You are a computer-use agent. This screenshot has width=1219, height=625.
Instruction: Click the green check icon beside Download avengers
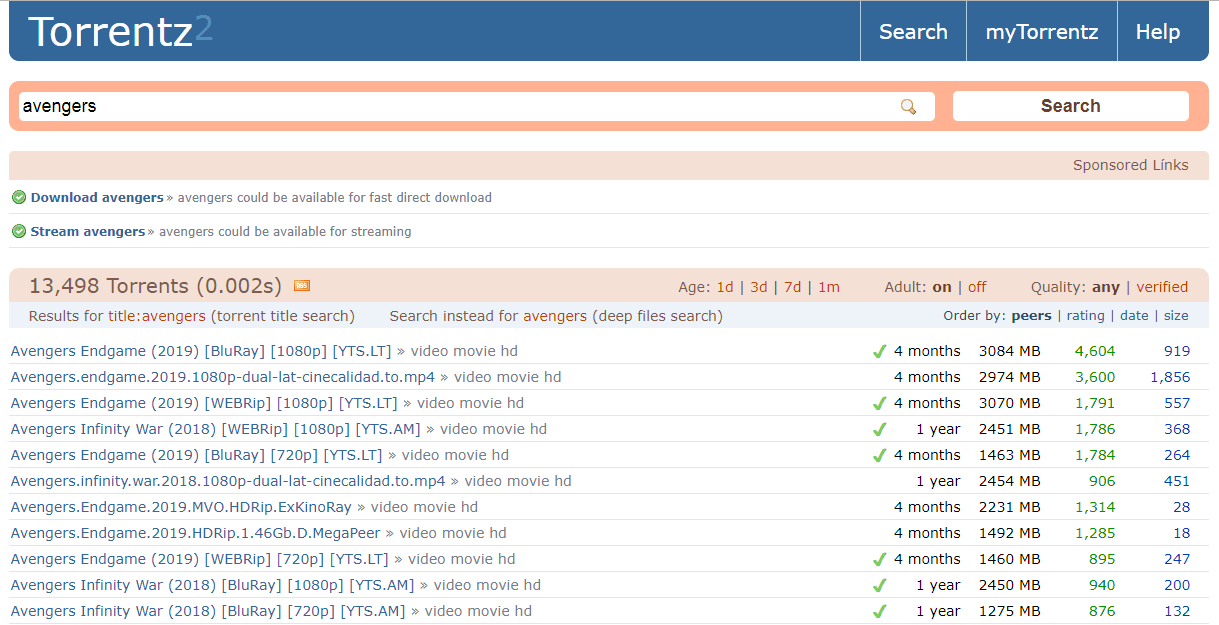[19, 197]
